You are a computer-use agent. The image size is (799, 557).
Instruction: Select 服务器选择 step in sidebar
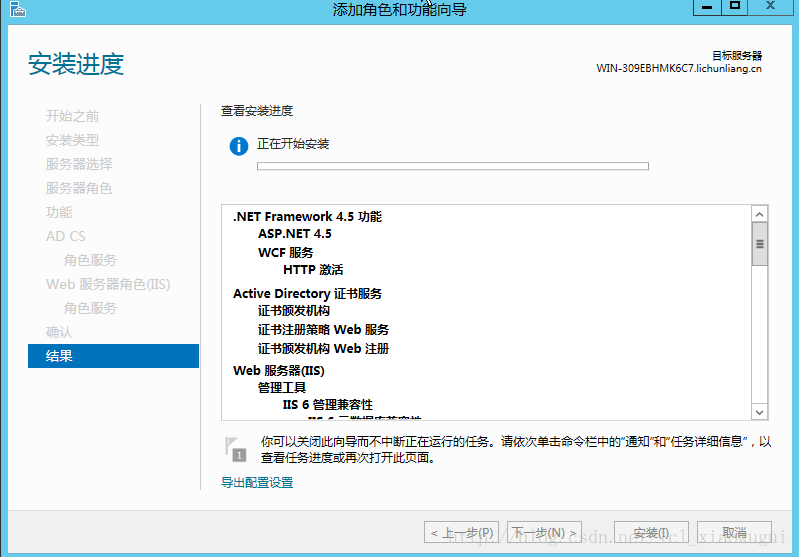point(79,164)
